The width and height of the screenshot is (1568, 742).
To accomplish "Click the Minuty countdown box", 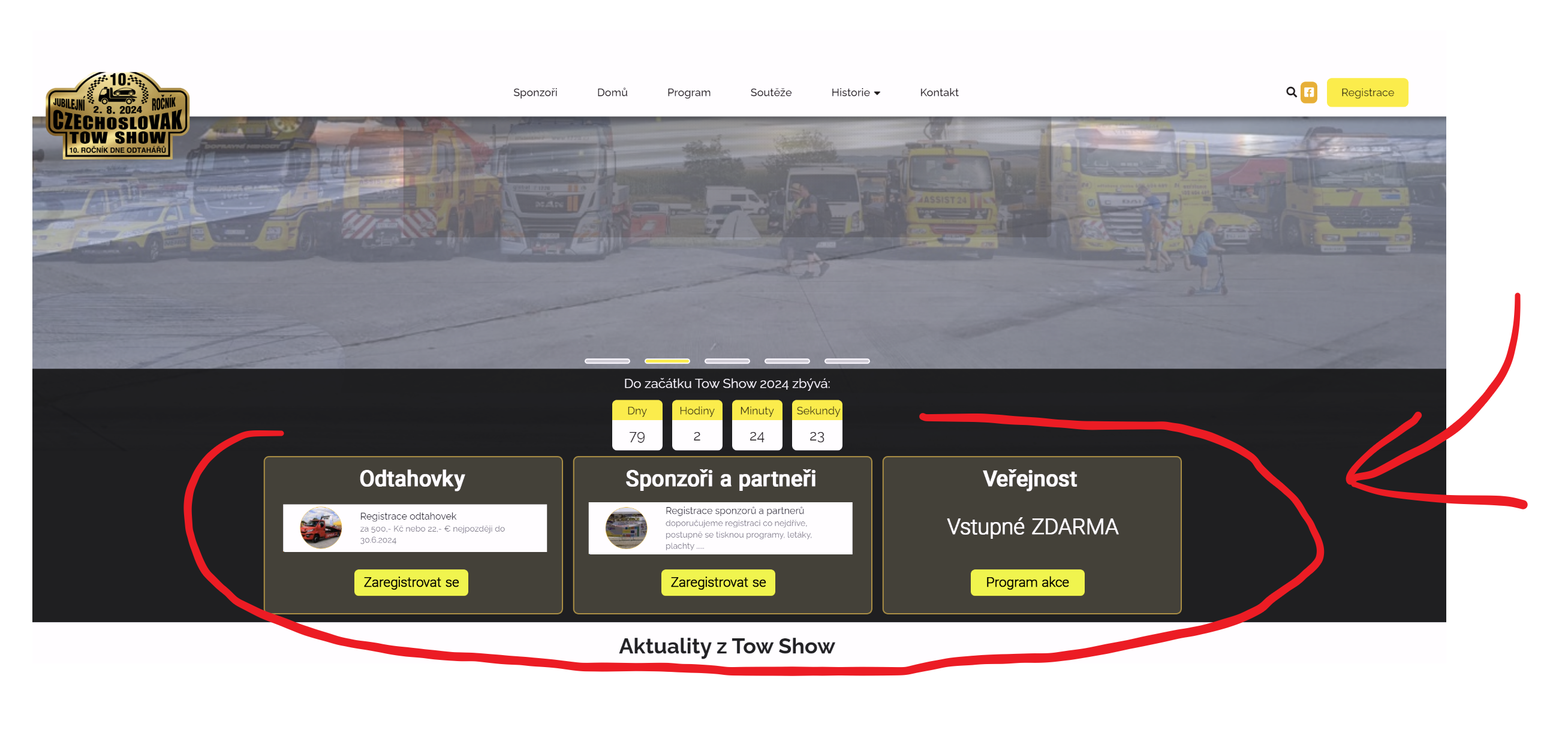I will point(757,424).
